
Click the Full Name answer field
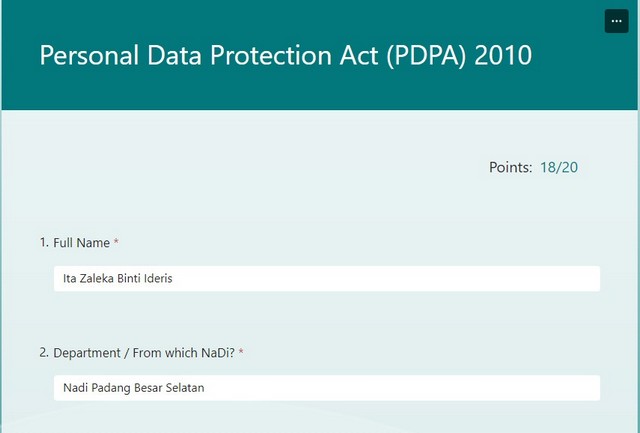pos(326,279)
